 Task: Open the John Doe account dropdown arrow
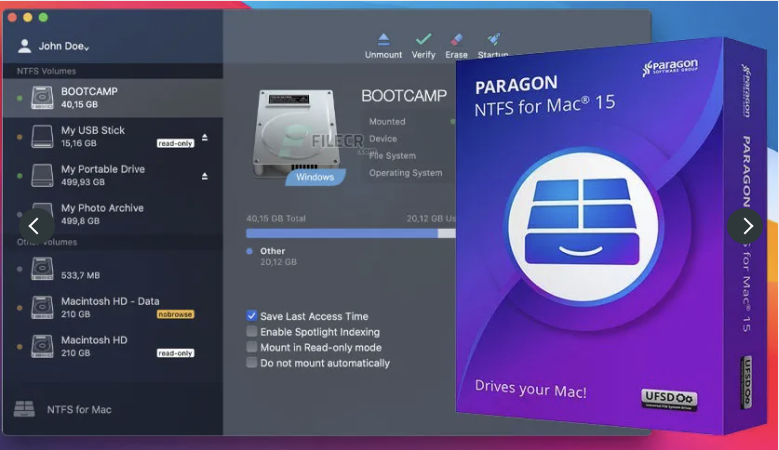(x=86, y=48)
